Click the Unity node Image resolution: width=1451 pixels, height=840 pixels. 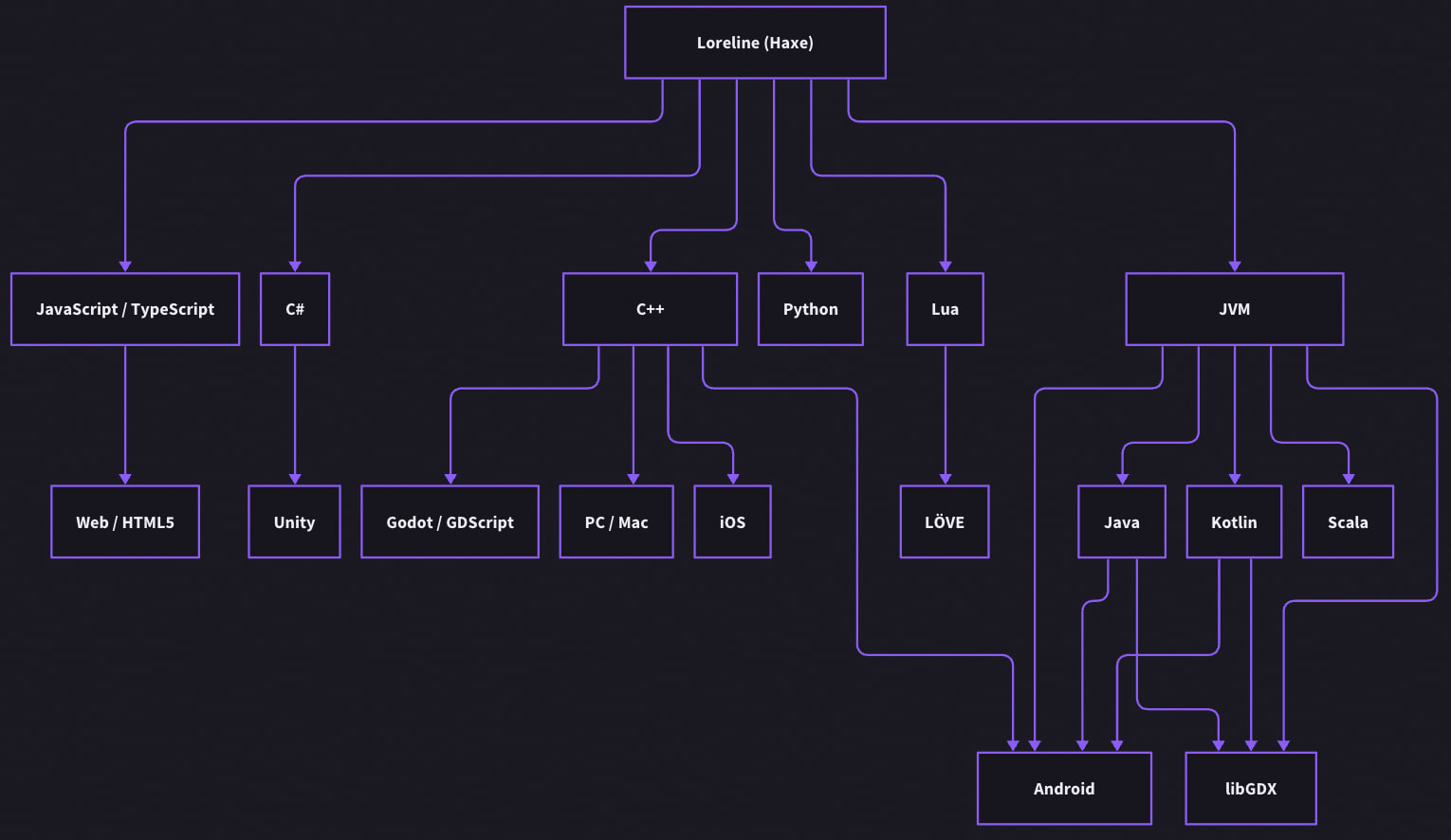[x=294, y=522]
